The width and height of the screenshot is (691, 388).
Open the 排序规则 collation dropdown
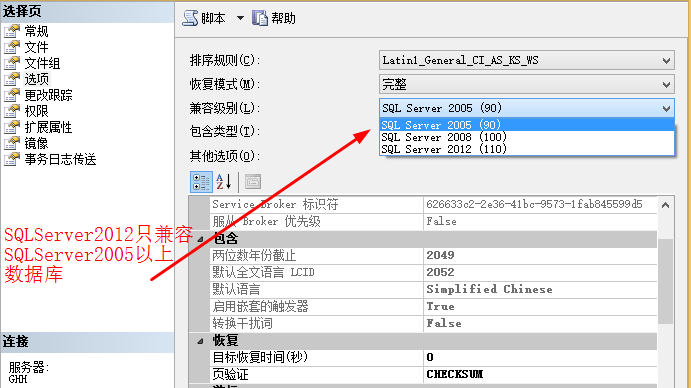click(527, 60)
